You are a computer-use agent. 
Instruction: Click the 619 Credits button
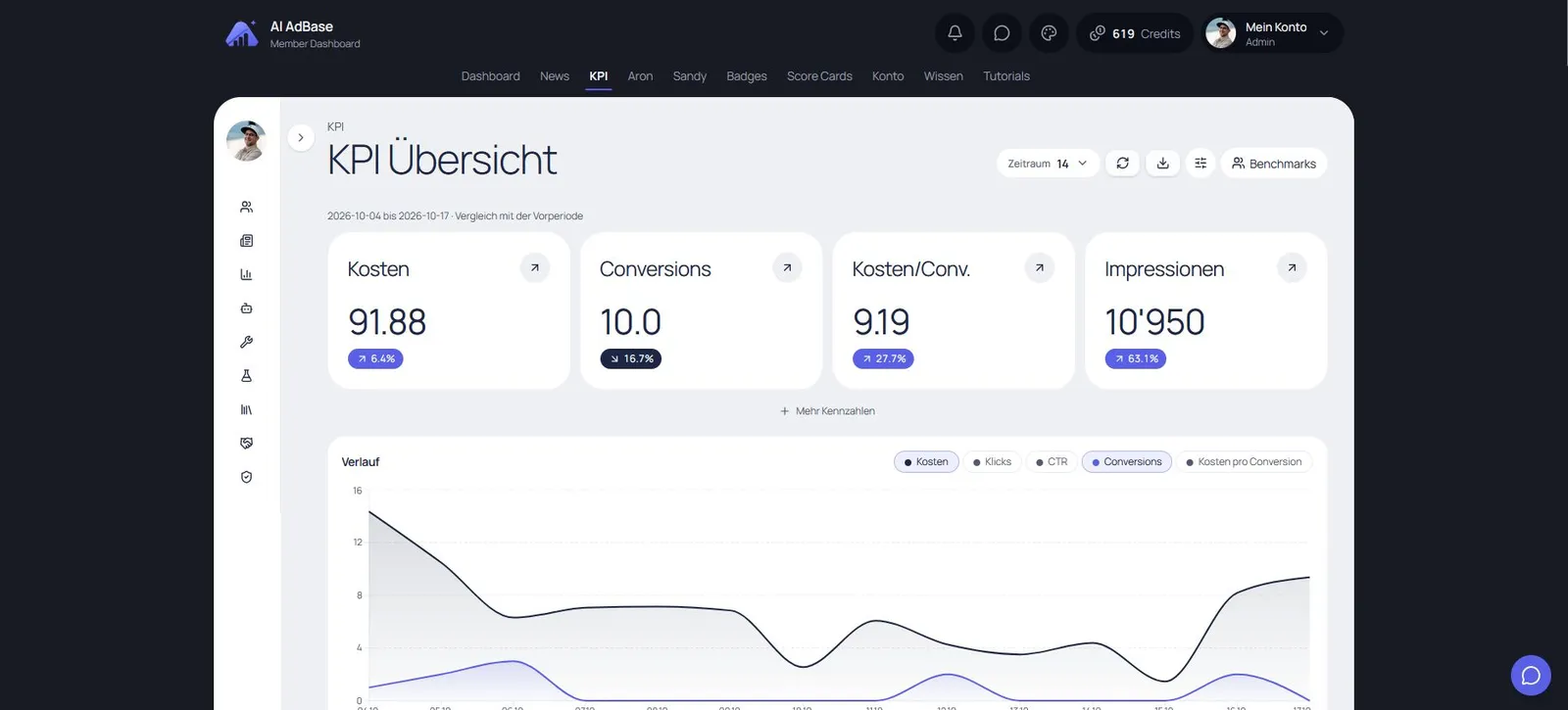tap(1135, 33)
